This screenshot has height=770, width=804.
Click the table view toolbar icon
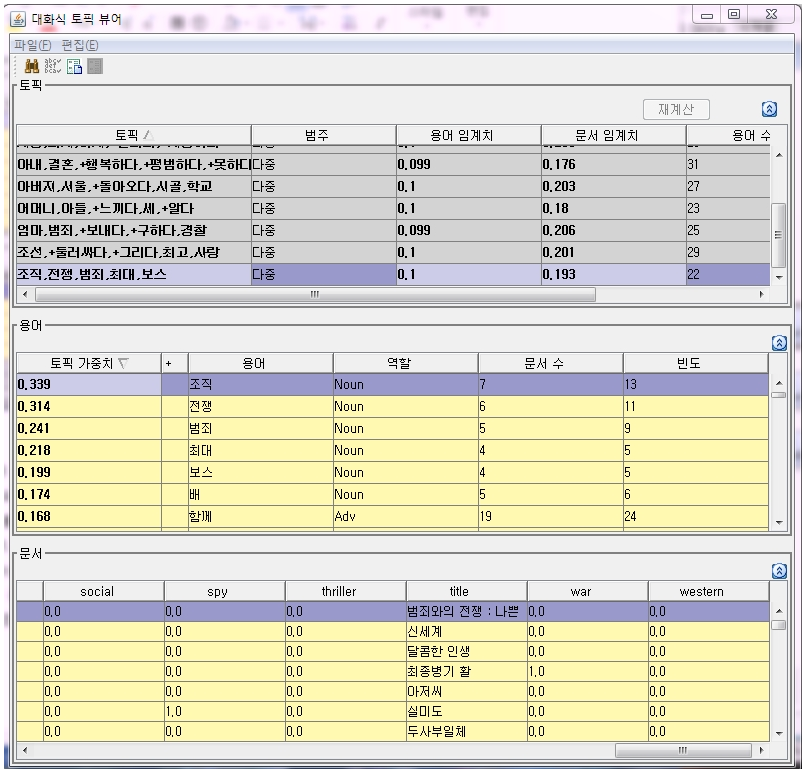coord(74,67)
